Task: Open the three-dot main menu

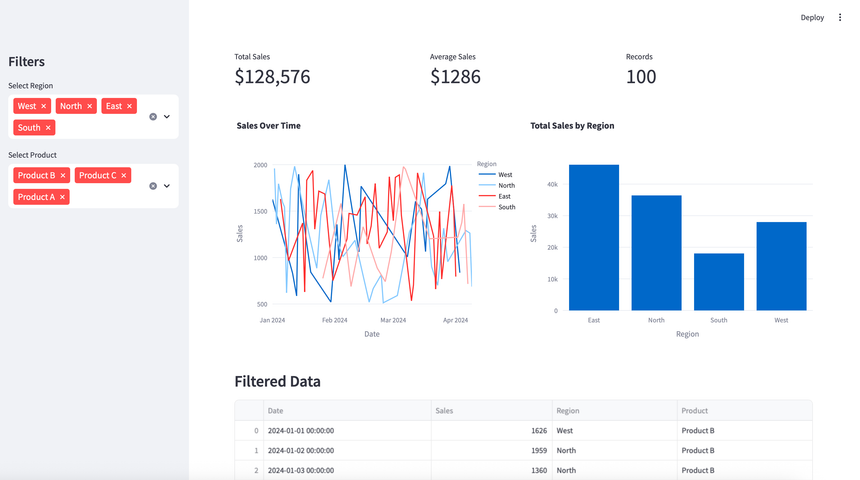Action: point(840,17)
